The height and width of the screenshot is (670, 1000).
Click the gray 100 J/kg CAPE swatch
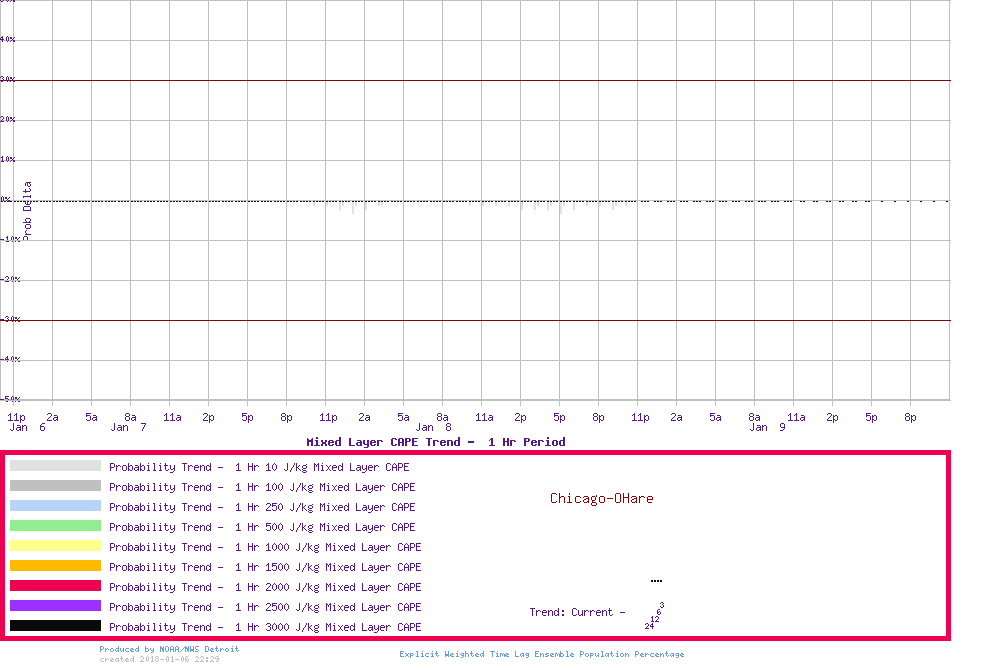pos(55,486)
